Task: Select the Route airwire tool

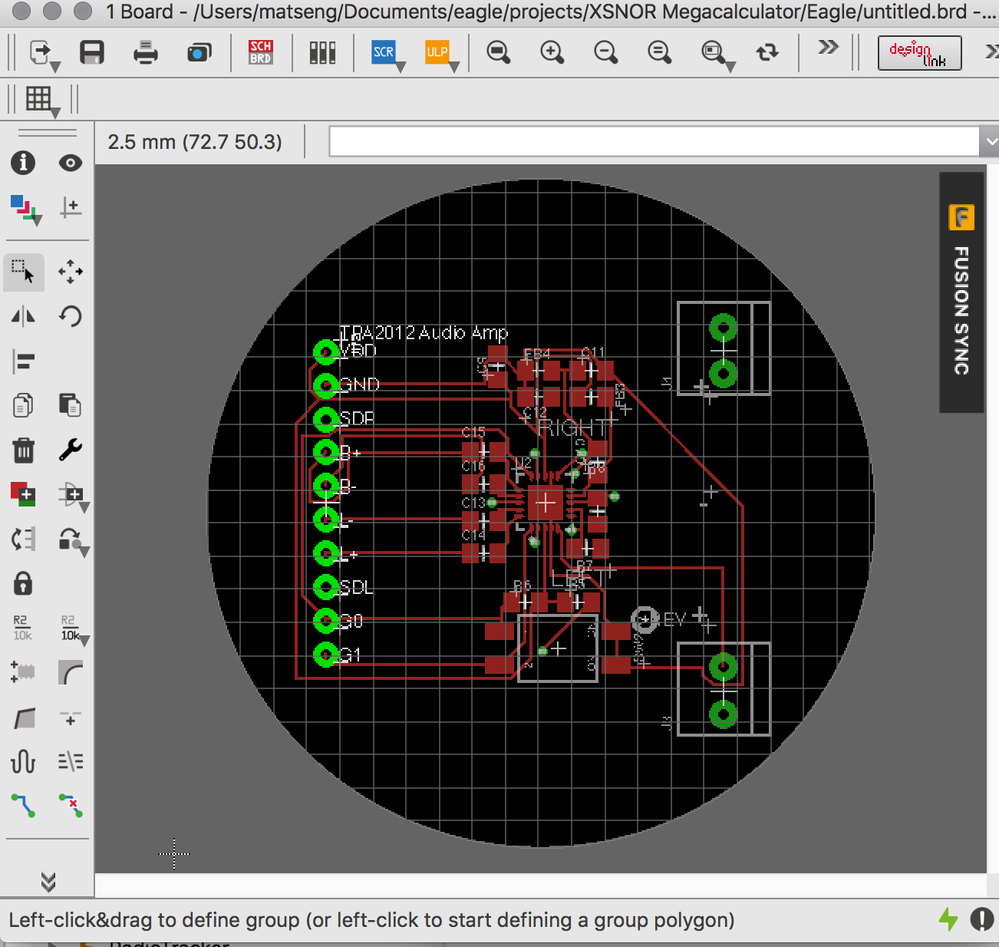Action: pos(23,806)
